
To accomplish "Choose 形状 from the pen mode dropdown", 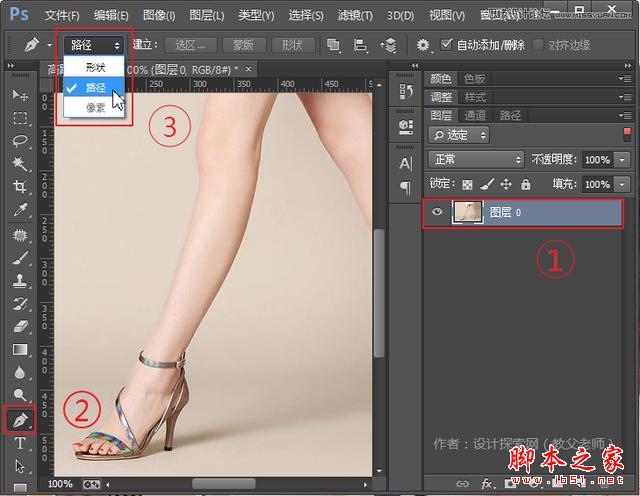I will (x=95, y=67).
